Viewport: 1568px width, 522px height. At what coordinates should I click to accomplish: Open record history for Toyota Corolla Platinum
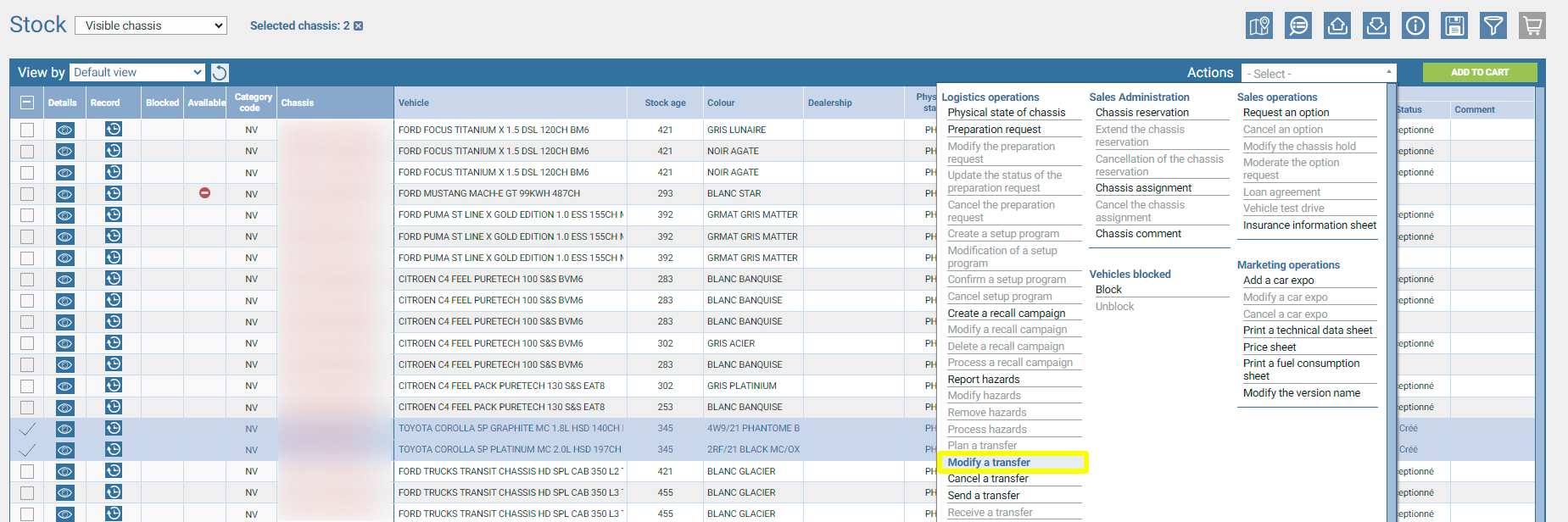pos(114,449)
